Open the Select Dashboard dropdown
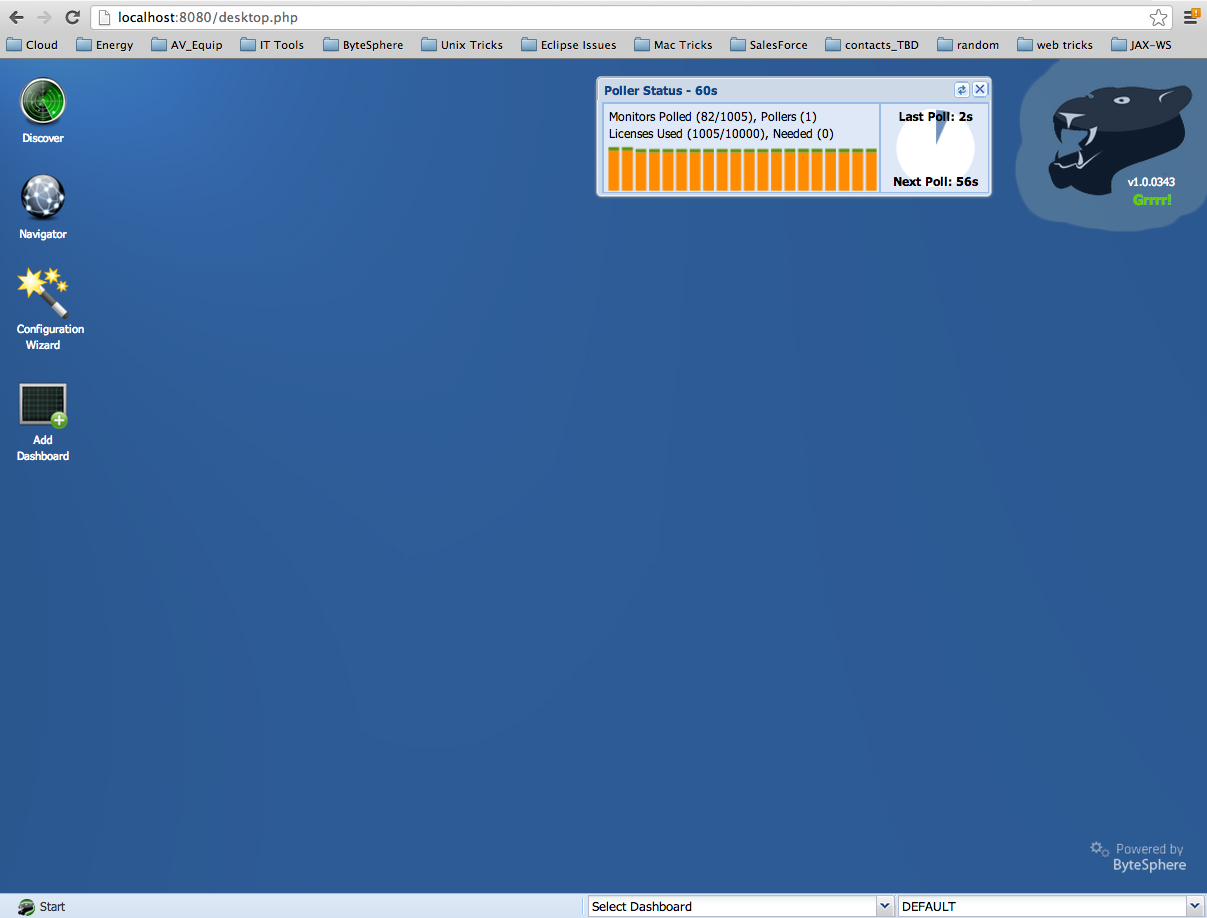This screenshot has height=918, width=1207. (x=740, y=906)
